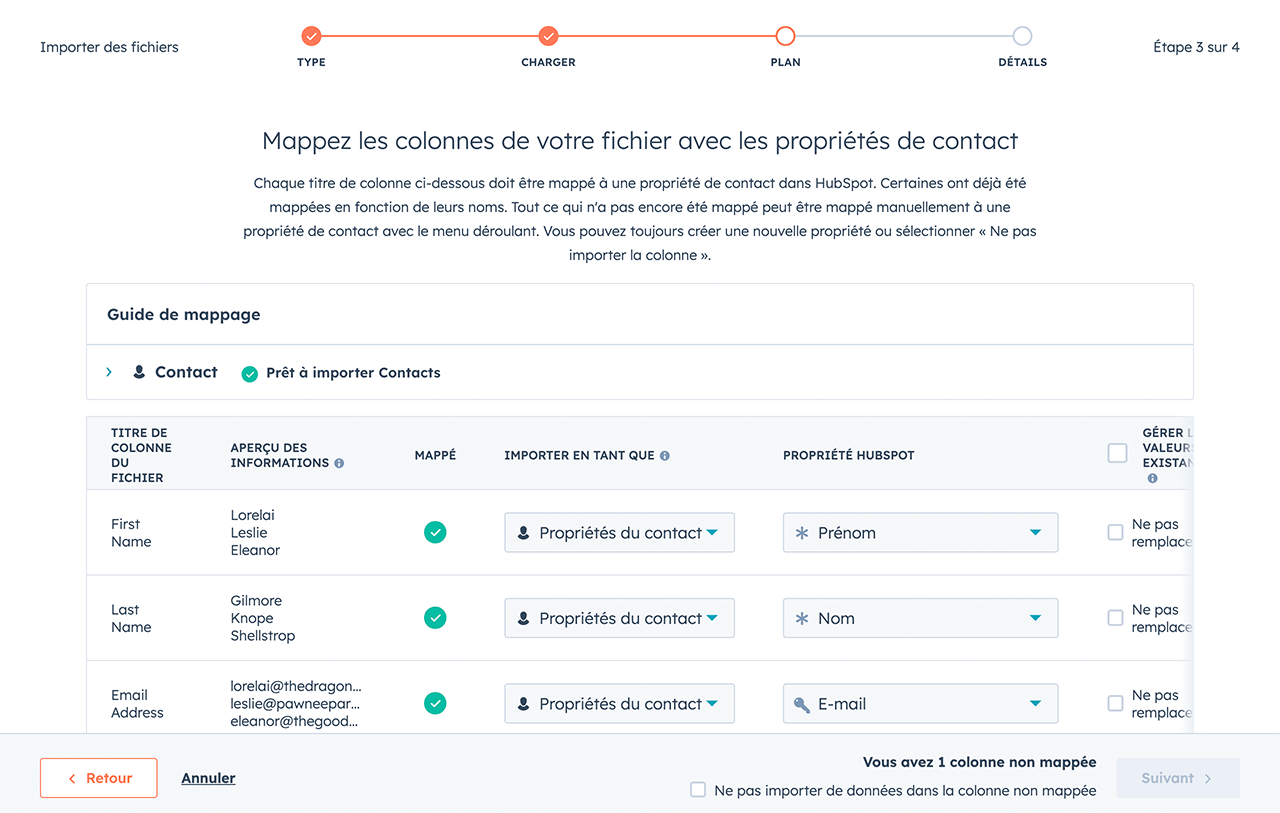Click the Étape 3 sur 4 indicator

1196,47
